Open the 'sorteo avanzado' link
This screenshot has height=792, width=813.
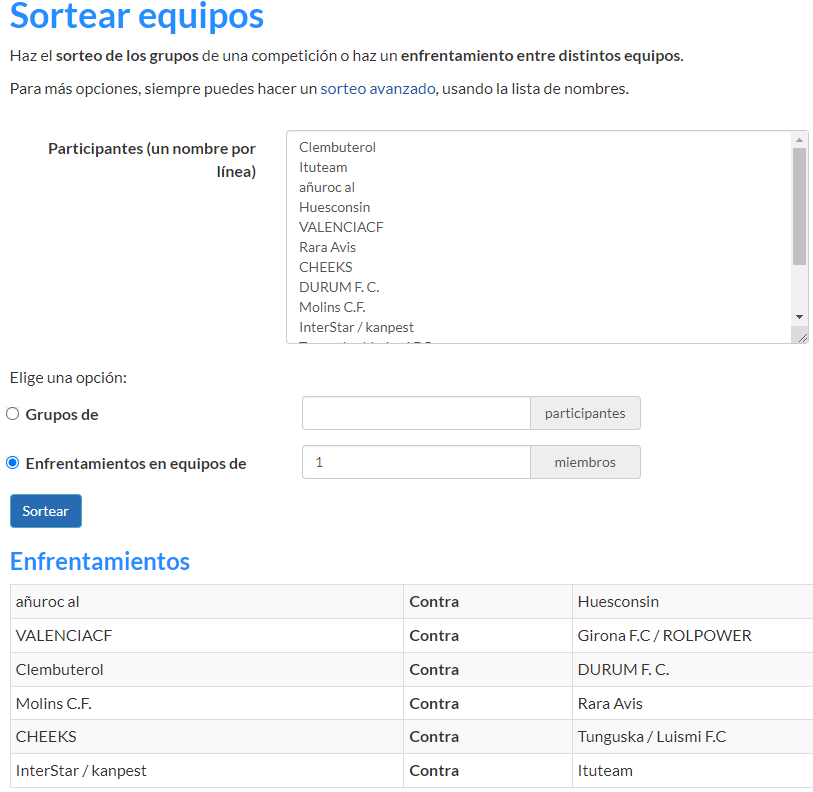tap(378, 88)
